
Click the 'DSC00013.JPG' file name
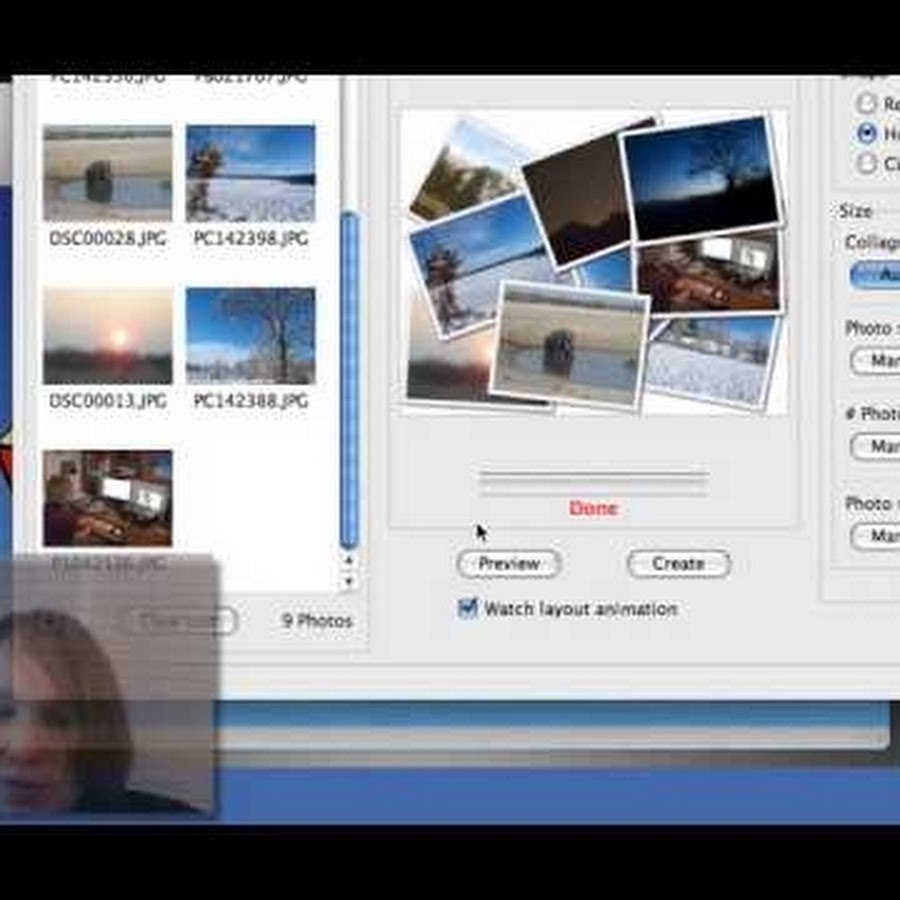coord(108,400)
